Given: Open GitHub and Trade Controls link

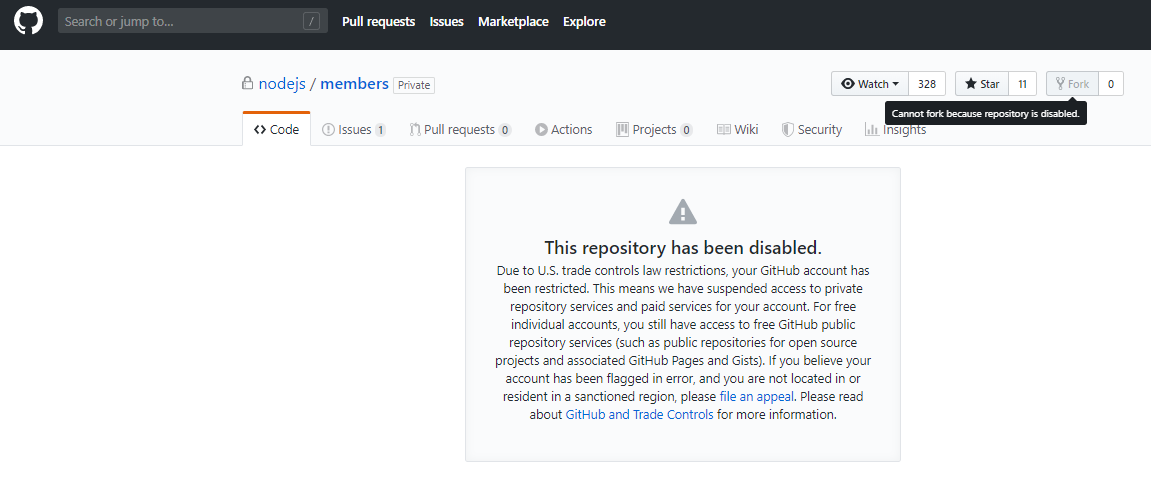Looking at the screenshot, I should click(x=639, y=414).
